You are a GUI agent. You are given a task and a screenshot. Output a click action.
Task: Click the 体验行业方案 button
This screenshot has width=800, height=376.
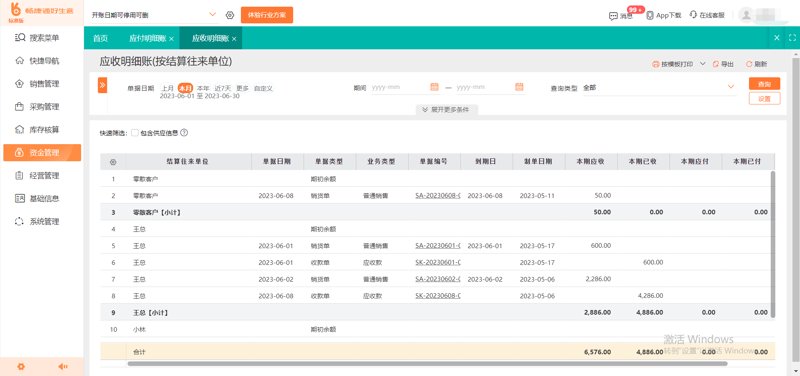[x=267, y=15]
